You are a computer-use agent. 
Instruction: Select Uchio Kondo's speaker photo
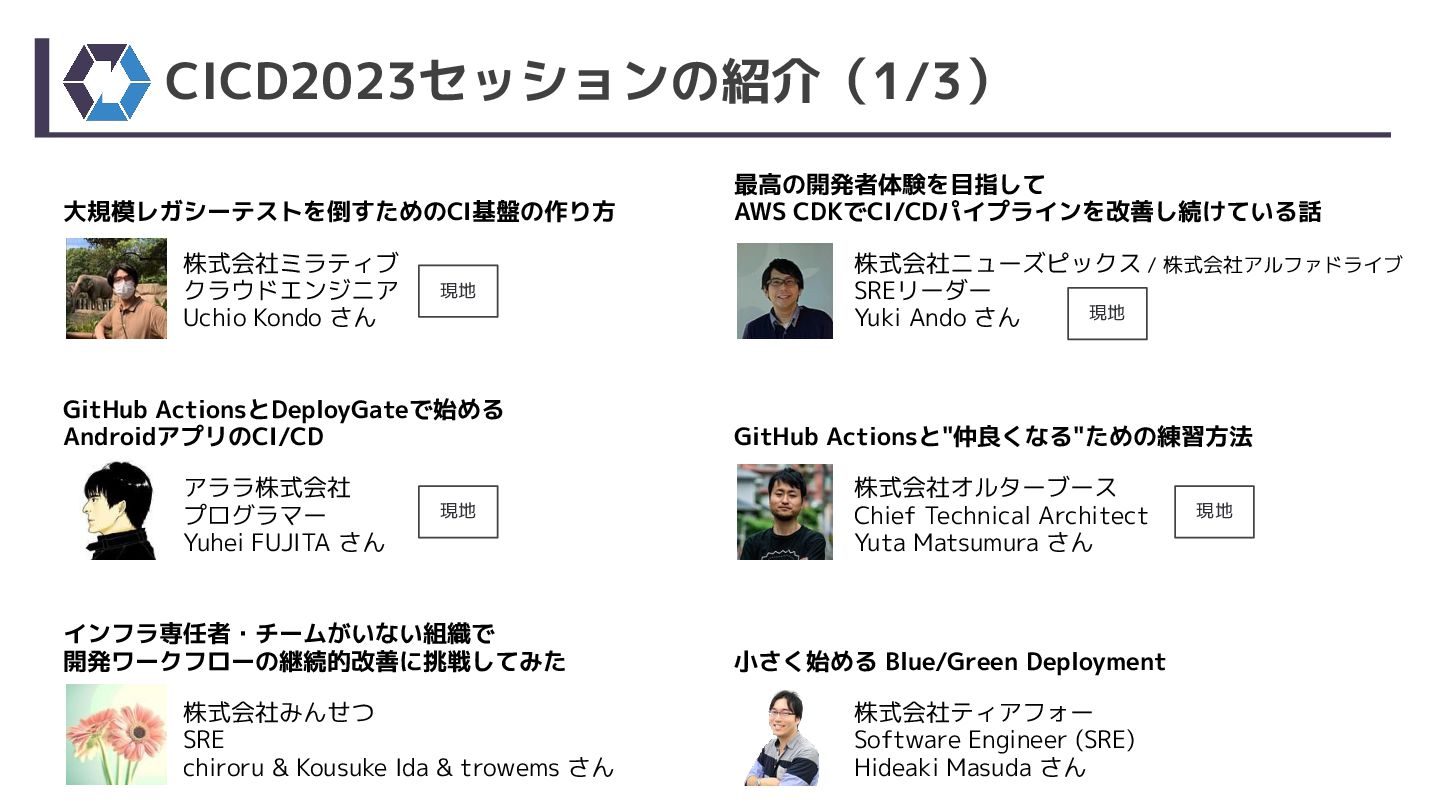116,288
